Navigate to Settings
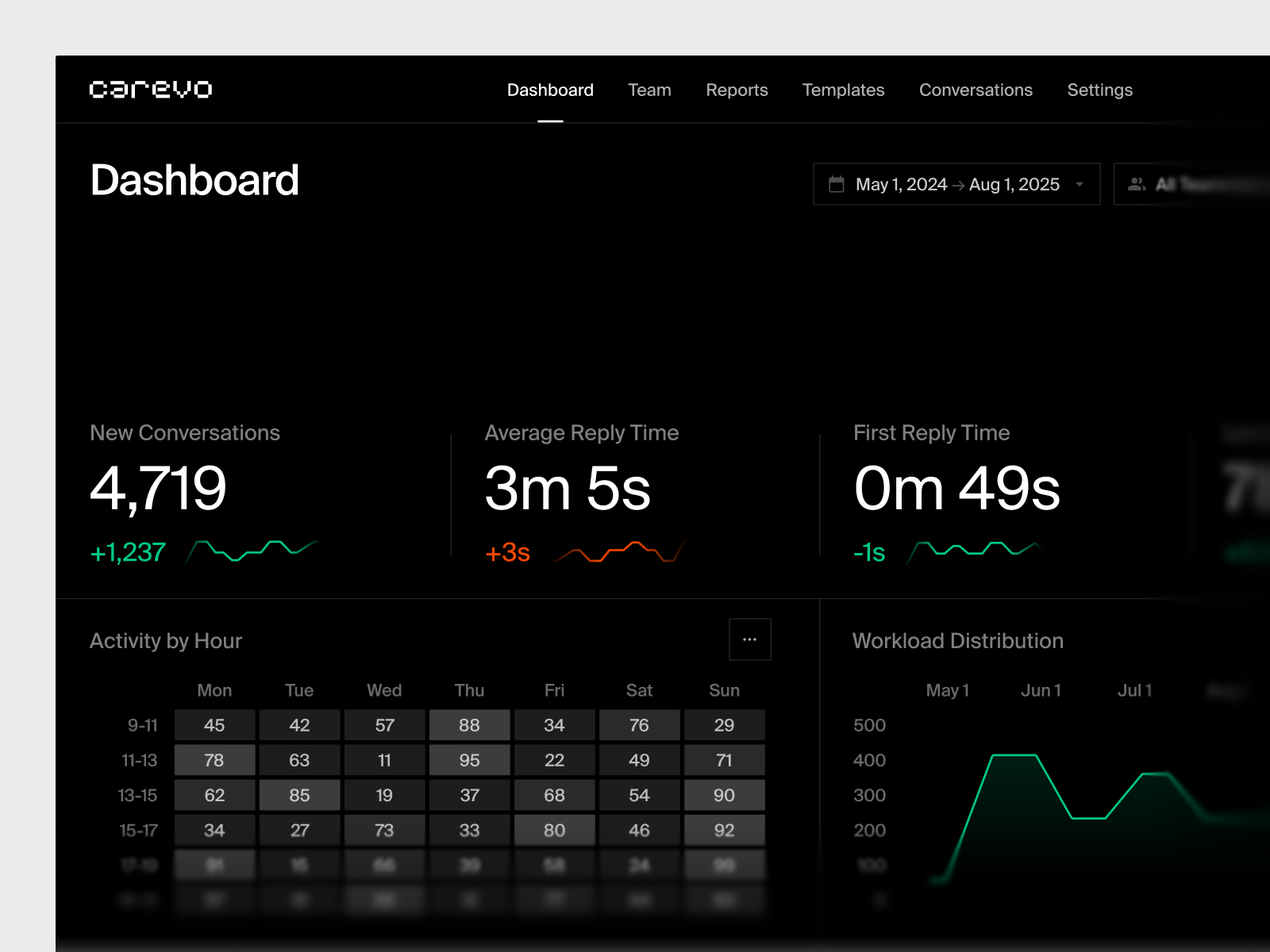 coord(1099,90)
